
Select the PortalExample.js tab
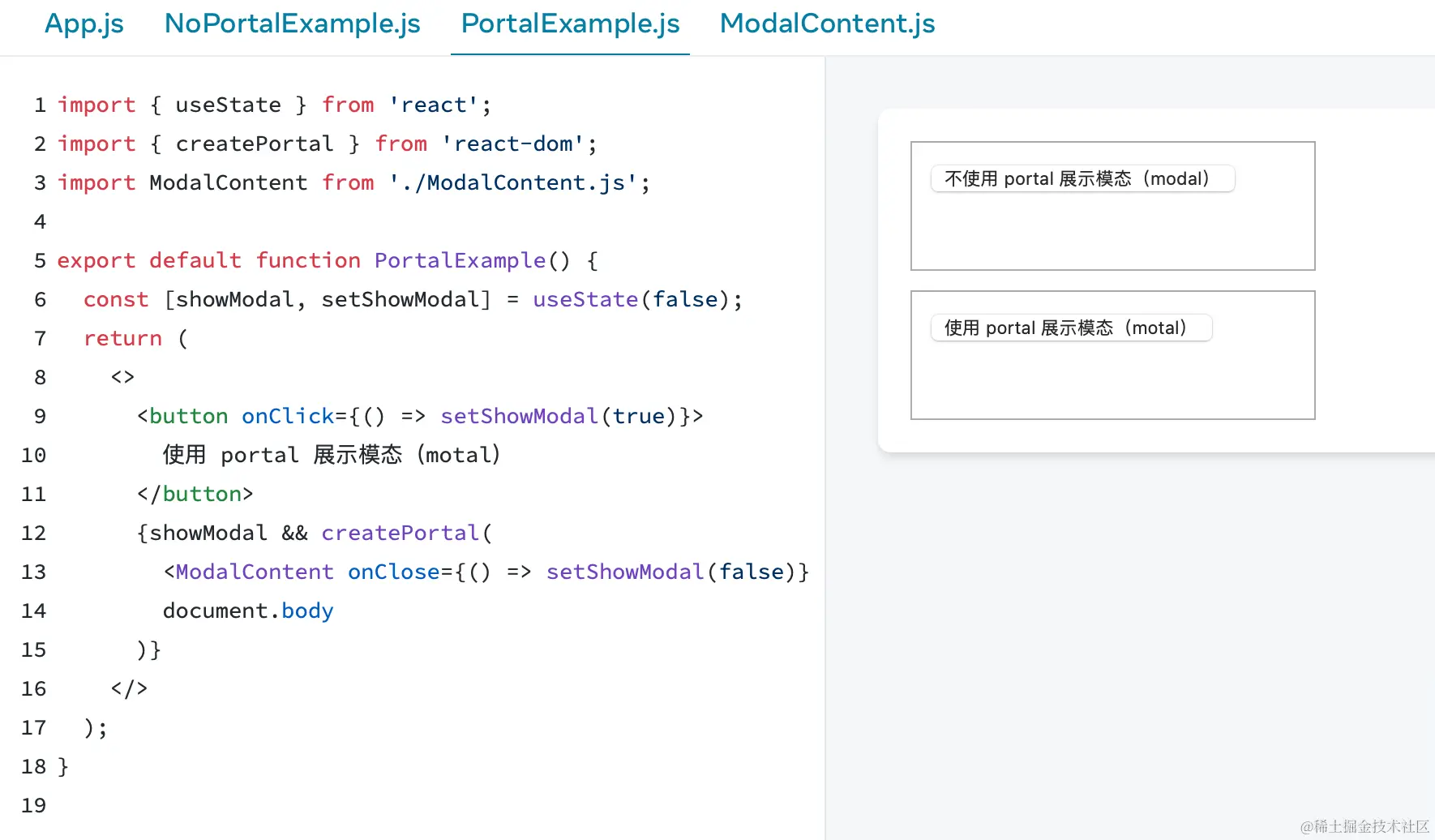click(x=570, y=24)
